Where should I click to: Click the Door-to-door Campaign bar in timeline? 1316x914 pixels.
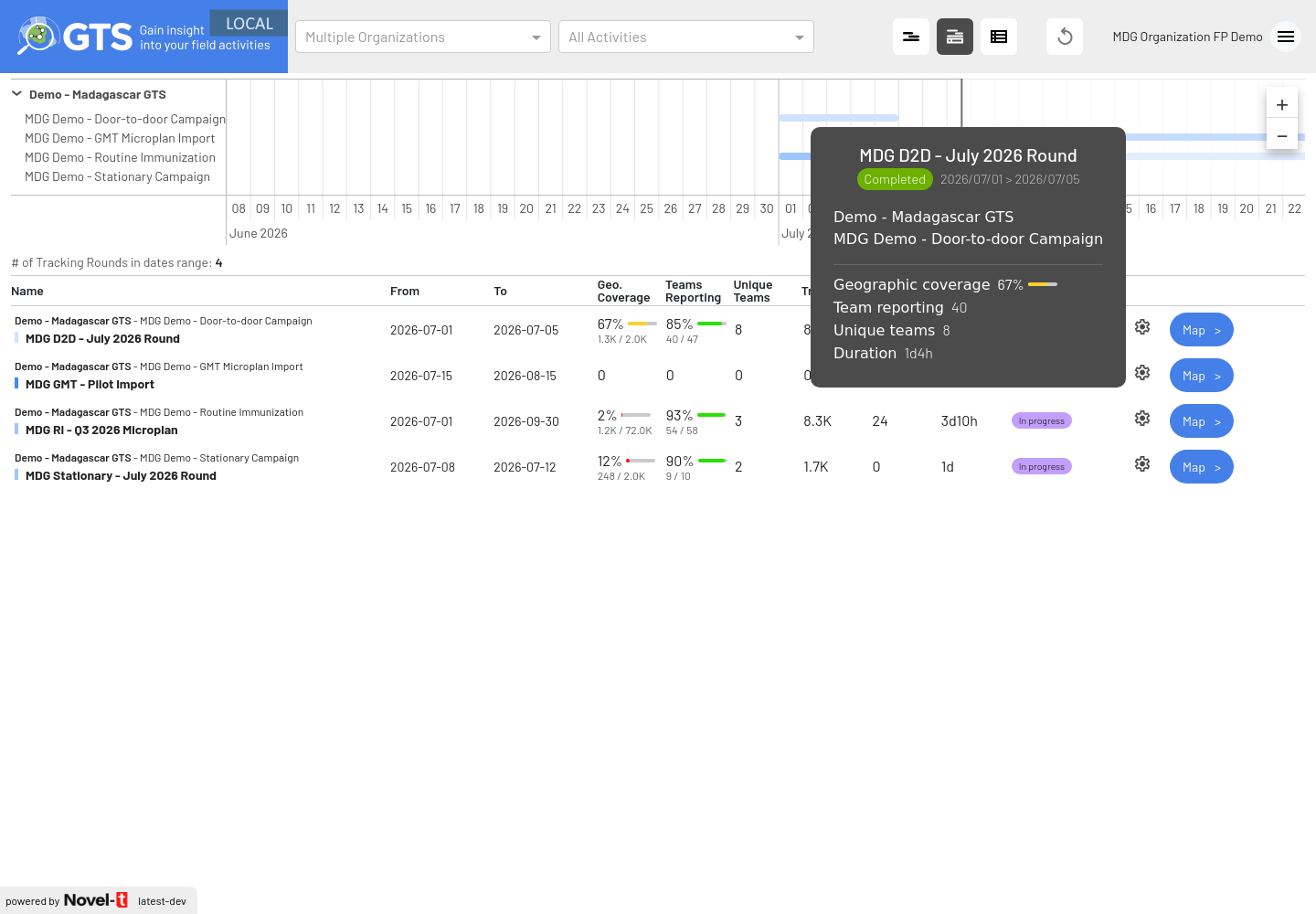point(838,118)
